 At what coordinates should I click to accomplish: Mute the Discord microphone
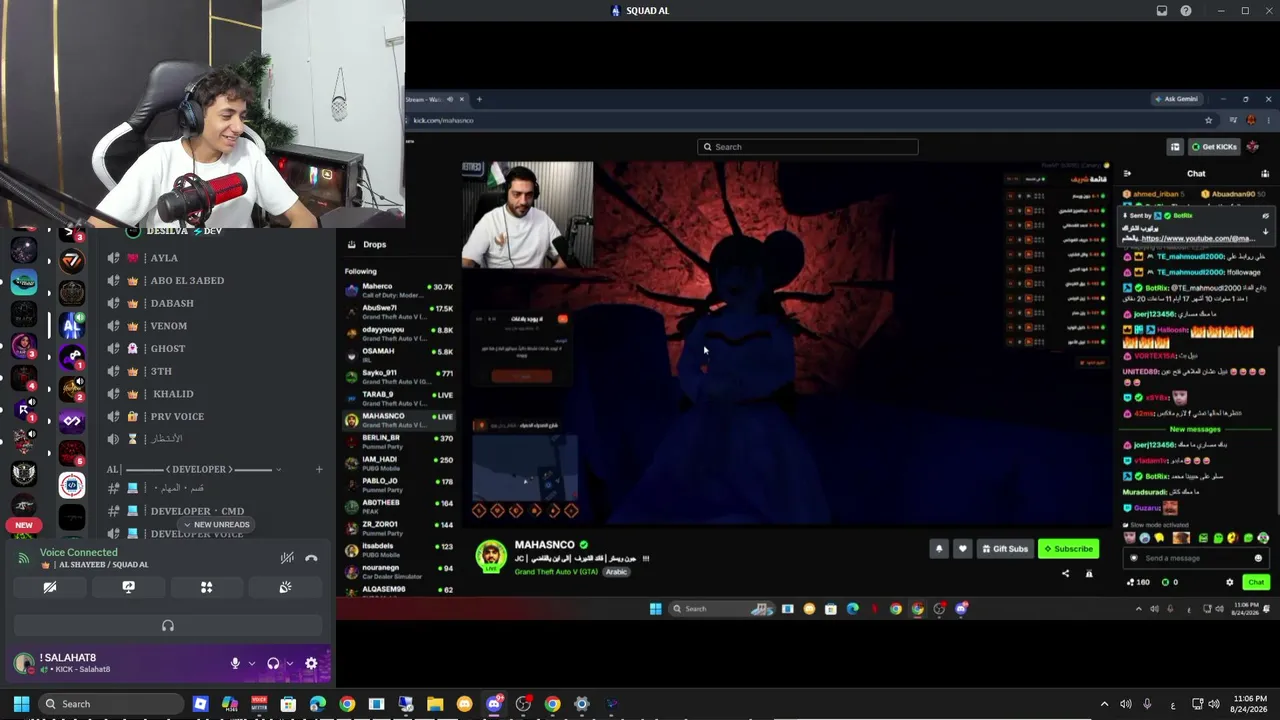pyautogui.click(x=236, y=663)
